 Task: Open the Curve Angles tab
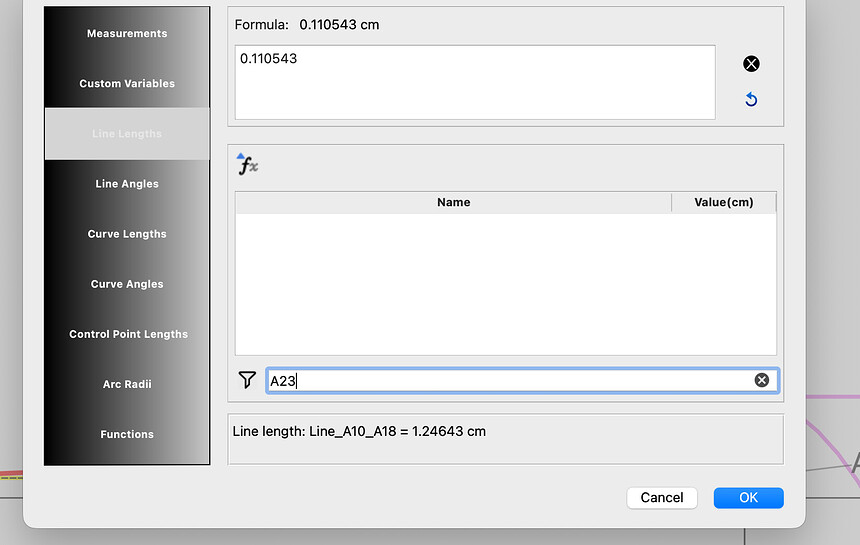coord(127,284)
